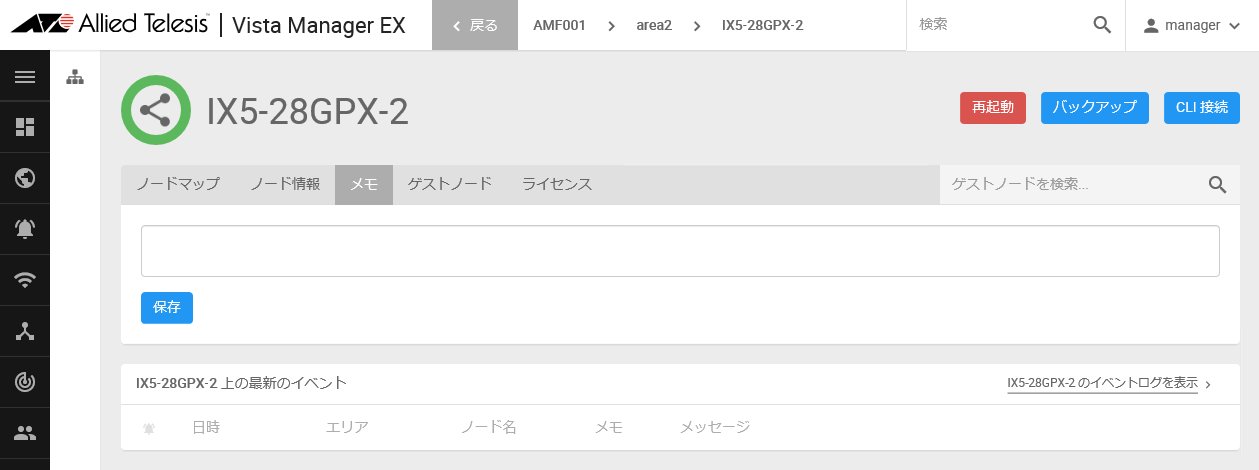The height and width of the screenshot is (470, 1259).
Task: Click the memo text input box
Action: (x=680, y=251)
